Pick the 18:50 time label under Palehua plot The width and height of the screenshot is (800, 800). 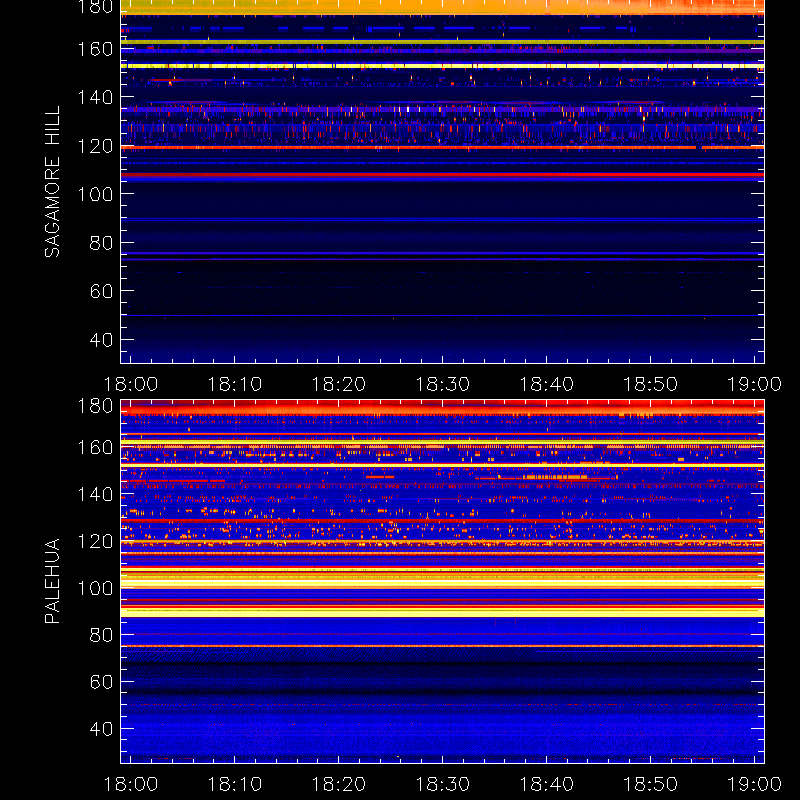651,784
